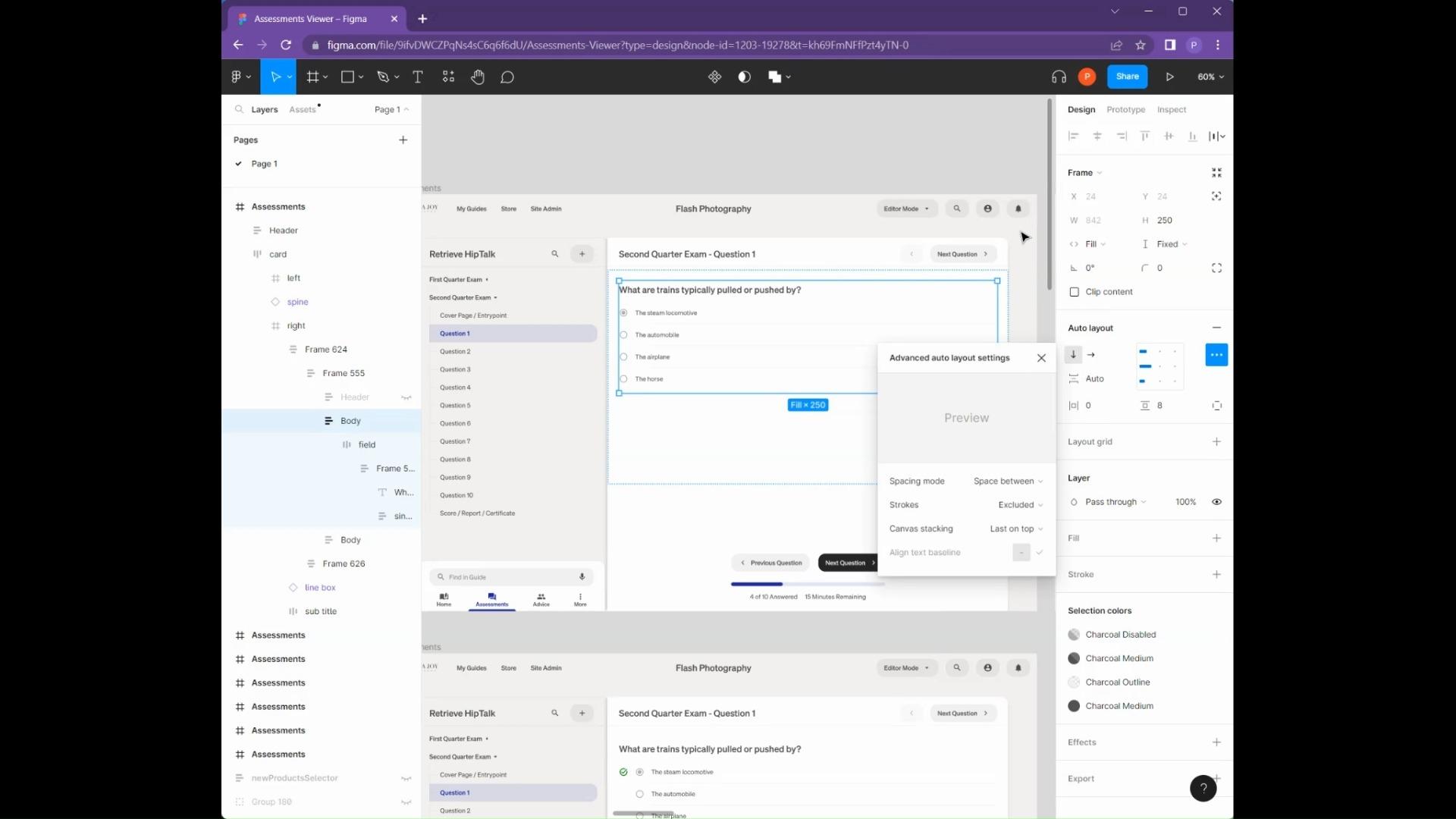Open the Fixed vertical resizing dropdown

[x=1172, y=244]
